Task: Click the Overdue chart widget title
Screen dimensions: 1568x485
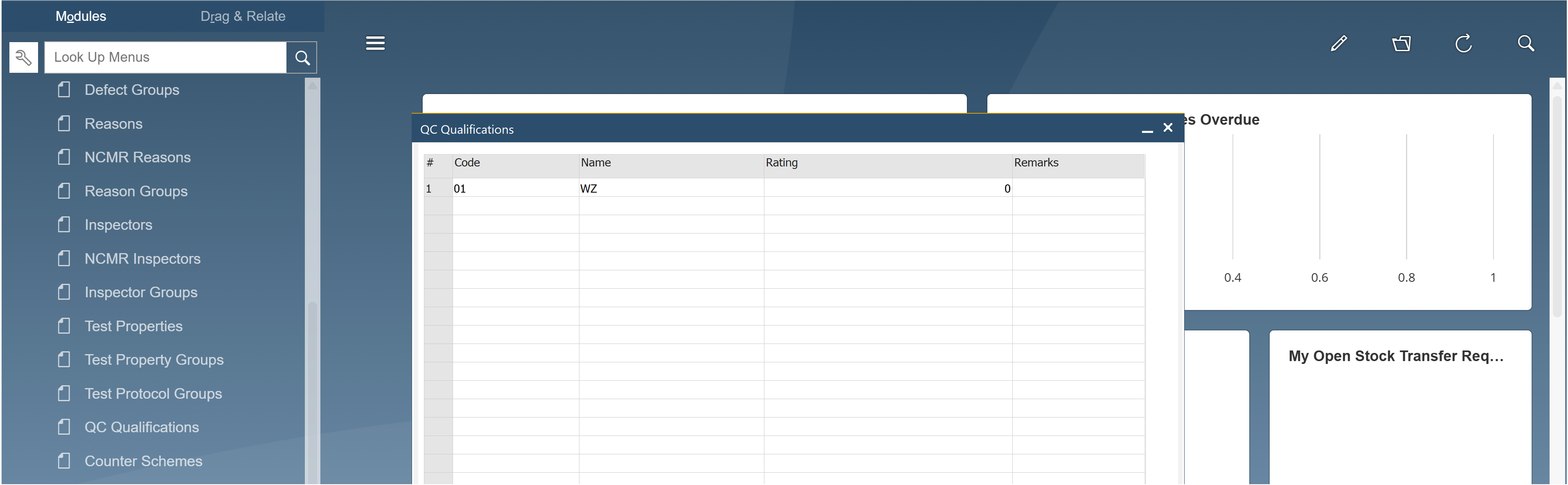Action: pyautogui.click(x=1222, y=120)
